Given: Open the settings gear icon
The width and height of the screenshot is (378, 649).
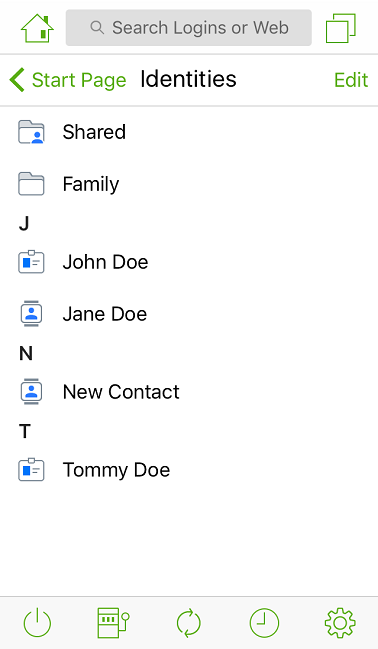Looking at the screenshot, I should (340, 623).
